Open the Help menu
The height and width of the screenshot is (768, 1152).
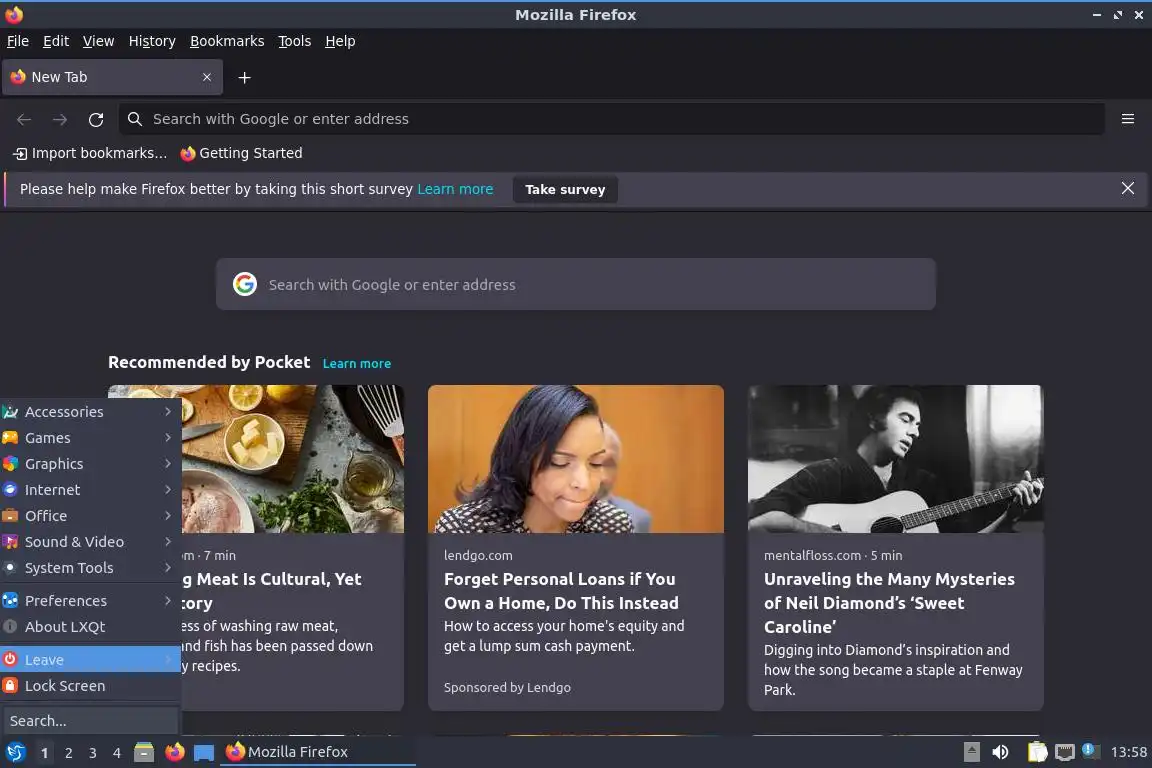tap(340, 41)
